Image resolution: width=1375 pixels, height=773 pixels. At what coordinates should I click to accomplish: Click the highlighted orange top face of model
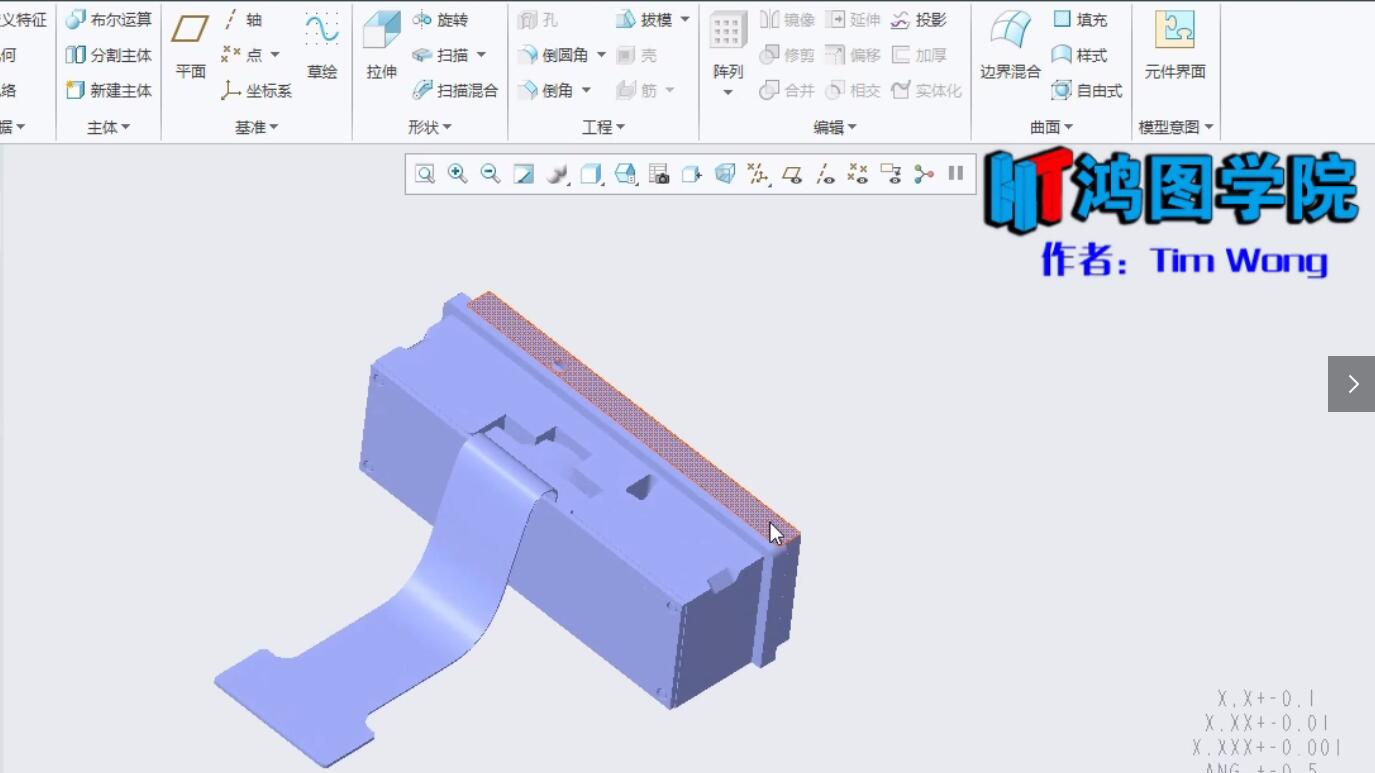pyautogui.click(x=630, y=410)
